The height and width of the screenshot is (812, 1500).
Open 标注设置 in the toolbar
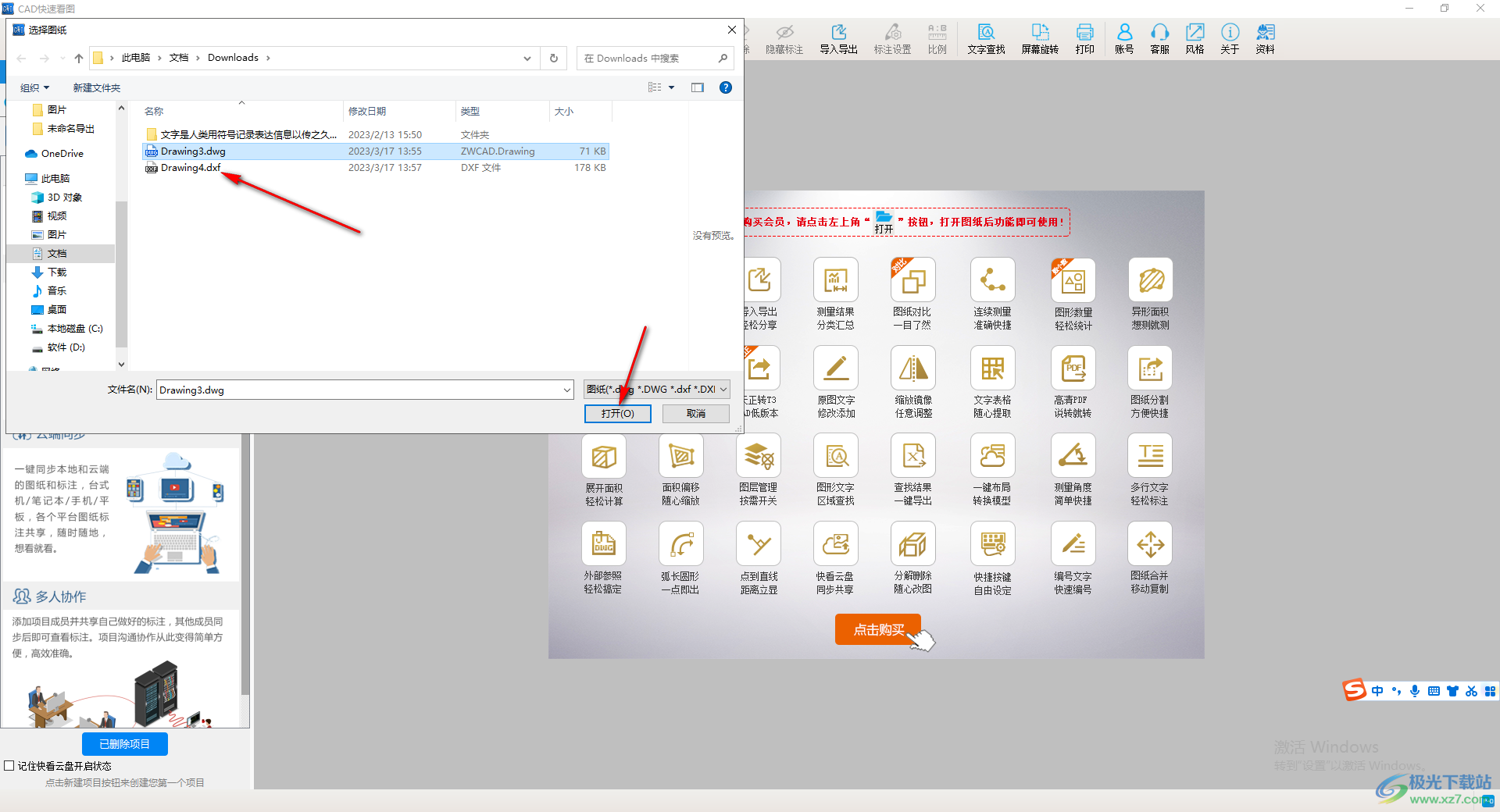892,38
